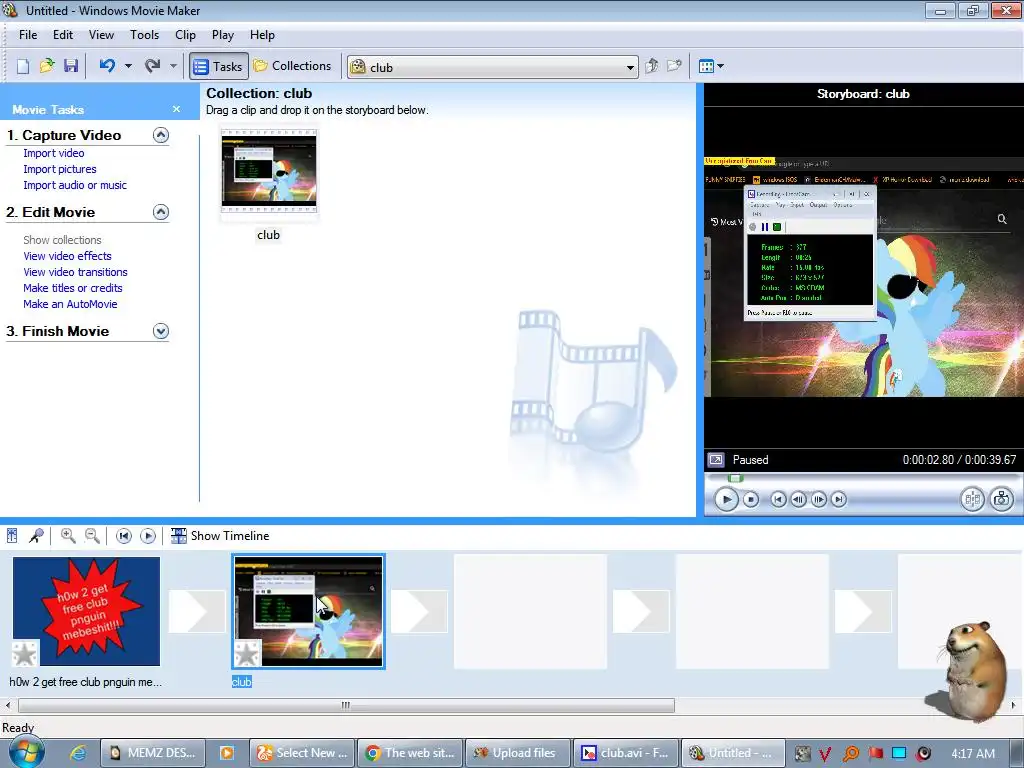Viewport: 1024px width, 768px height.
Task: Step to next frame
Action: (x=818, y=500)
